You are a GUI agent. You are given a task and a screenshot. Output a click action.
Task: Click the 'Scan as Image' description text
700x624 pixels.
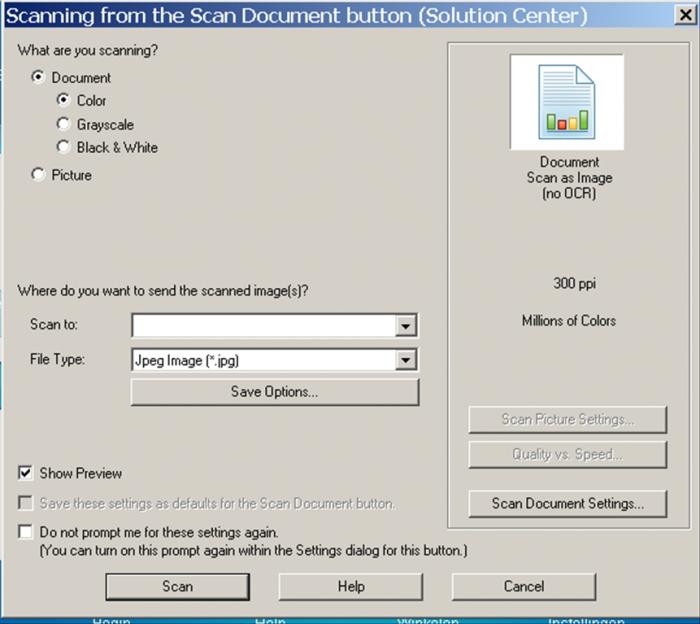click(569, 178)
